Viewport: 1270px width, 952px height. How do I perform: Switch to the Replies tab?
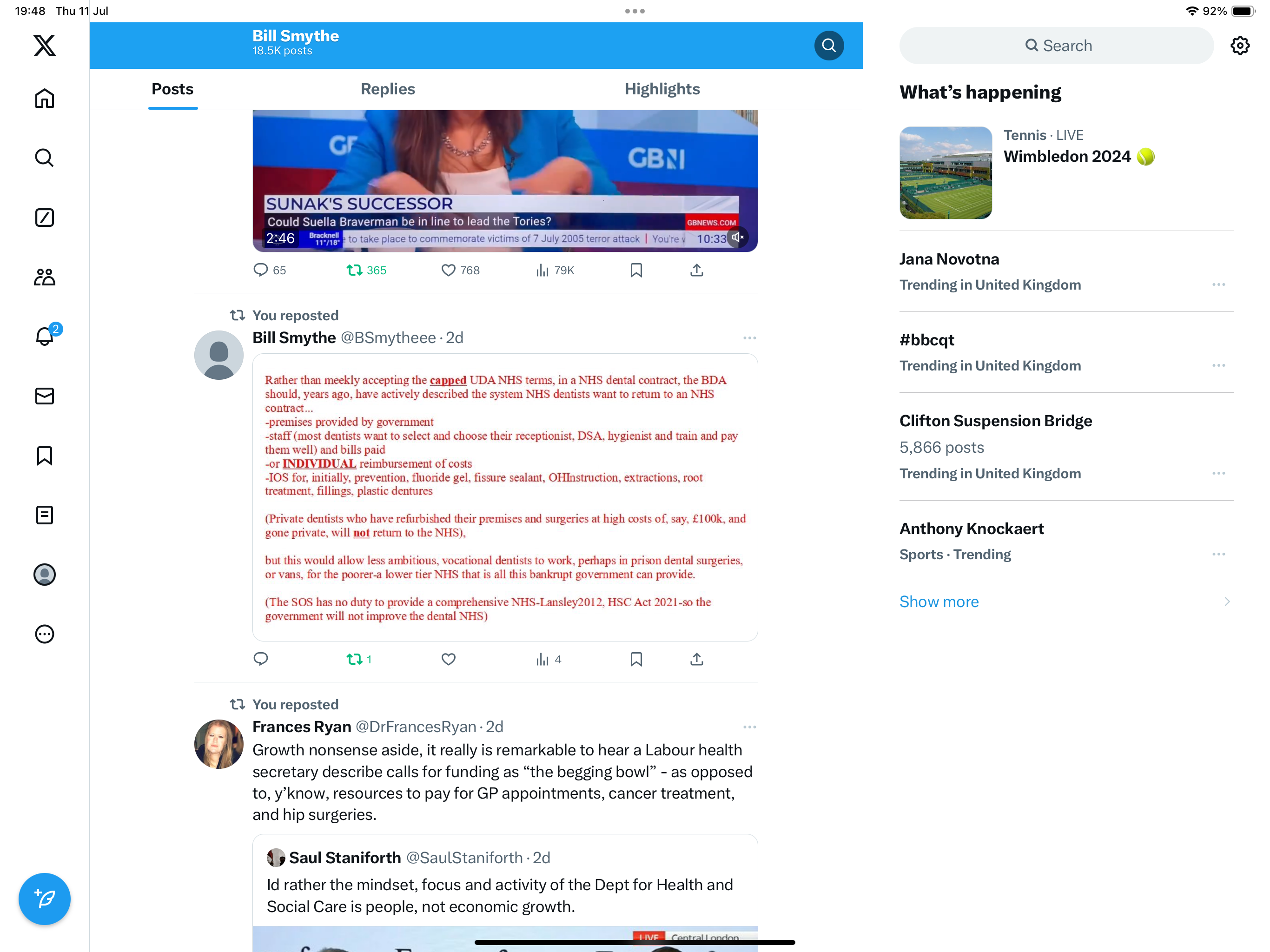coord(388,89)
